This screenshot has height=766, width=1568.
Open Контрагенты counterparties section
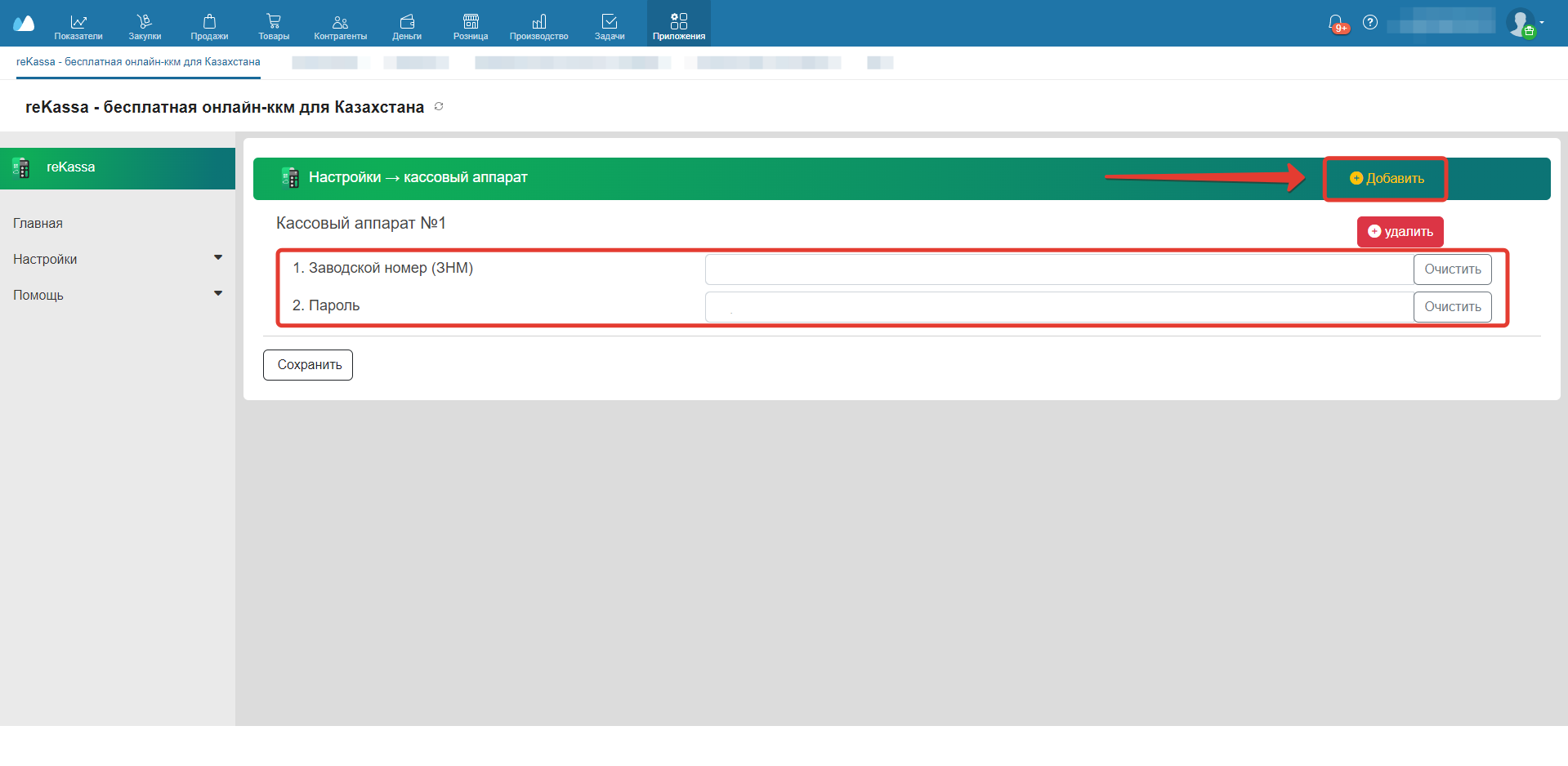340,25
